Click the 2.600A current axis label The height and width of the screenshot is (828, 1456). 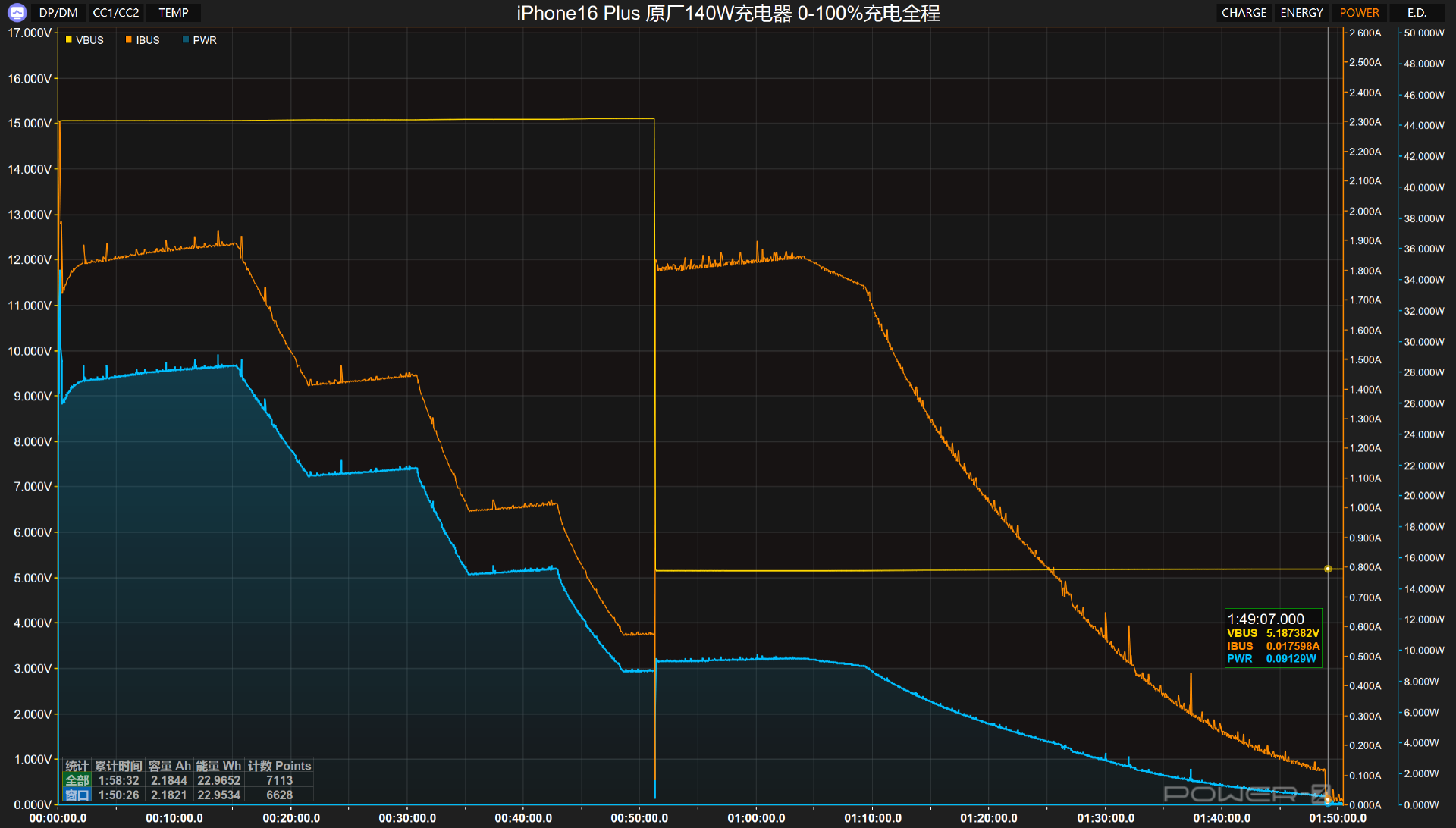(1365, 33)
